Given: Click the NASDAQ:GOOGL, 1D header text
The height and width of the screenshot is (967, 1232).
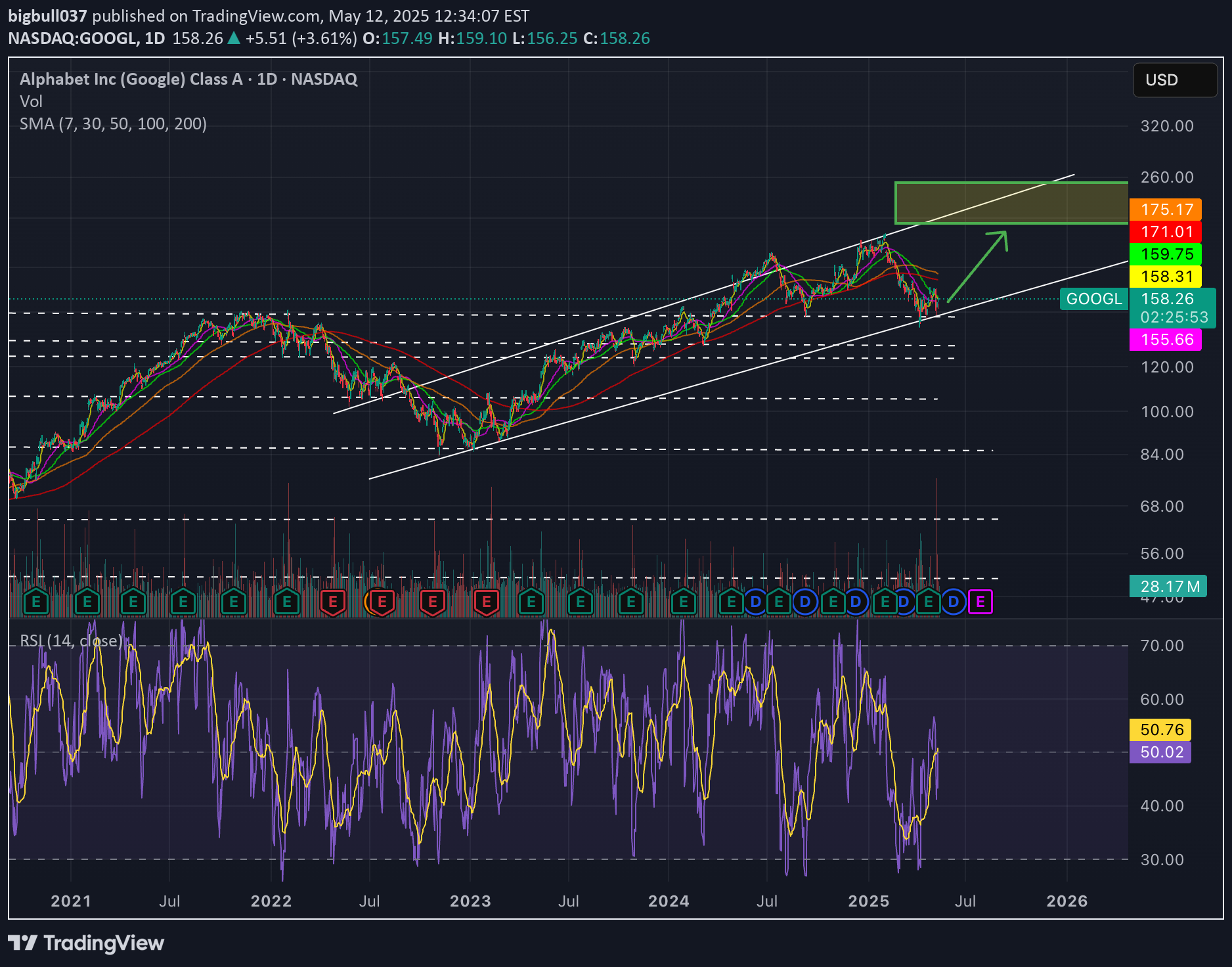Looking at the screenshot, I should pos(86,38).
